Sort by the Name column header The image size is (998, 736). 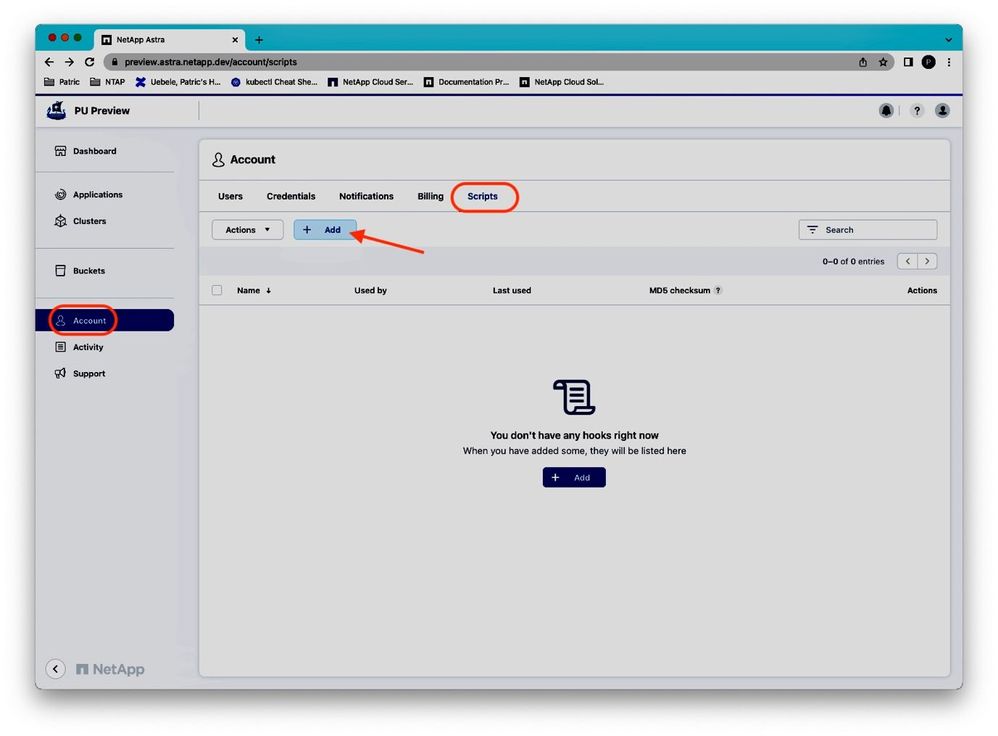[x=254, y=290]
